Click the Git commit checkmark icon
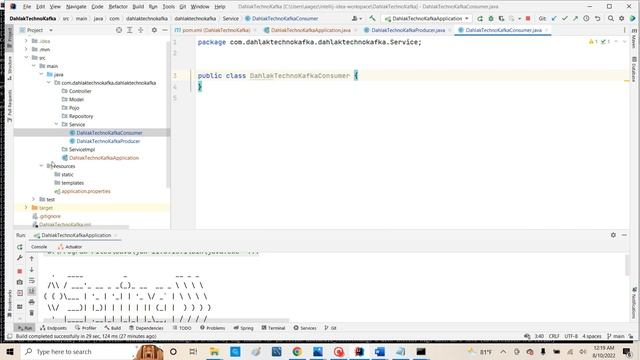 click(x=564, y=18)
